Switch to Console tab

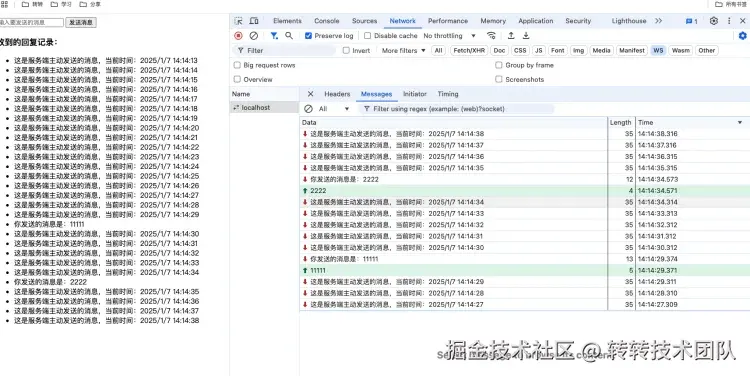click(327, 21)
